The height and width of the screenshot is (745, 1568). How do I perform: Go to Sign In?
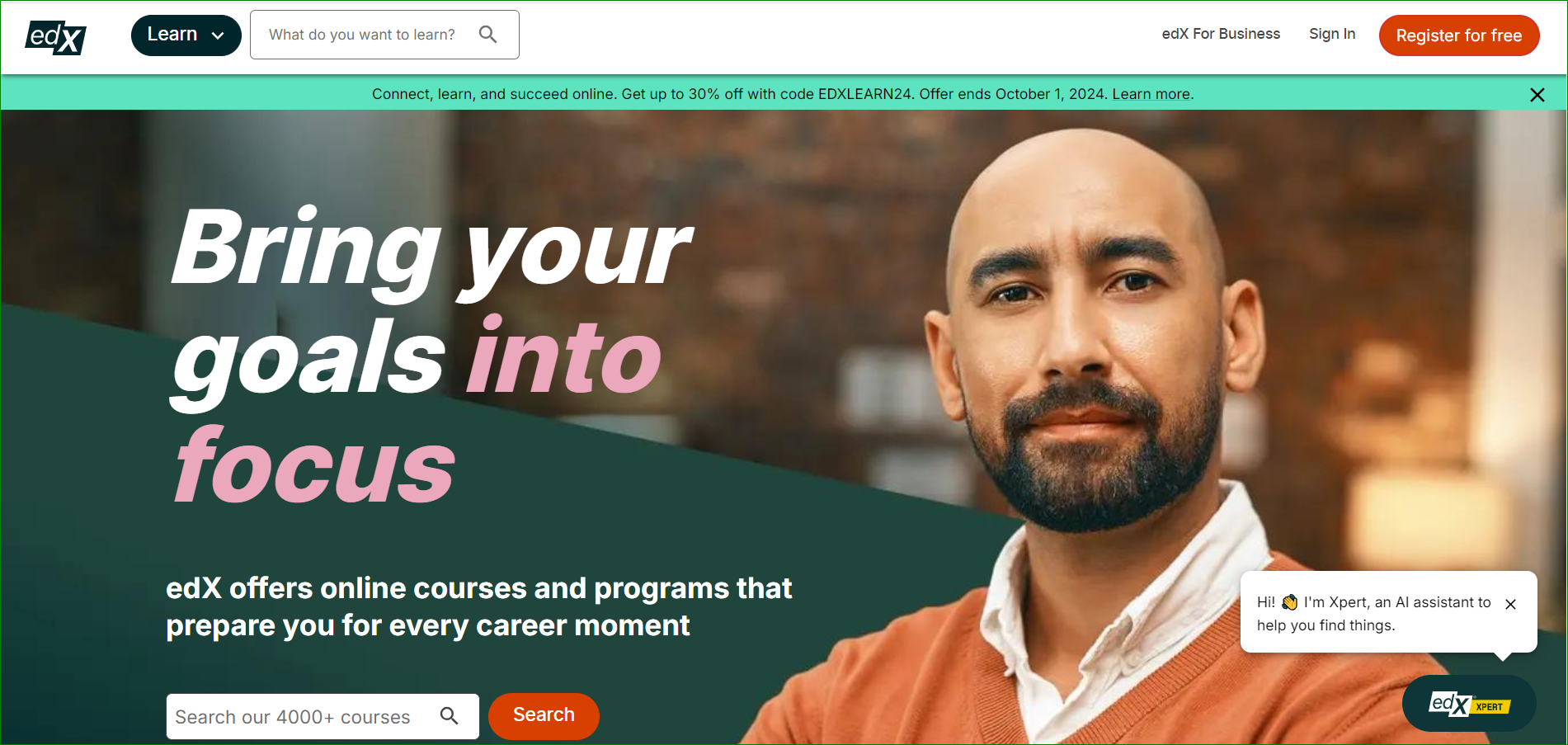tap(1332, 34)
